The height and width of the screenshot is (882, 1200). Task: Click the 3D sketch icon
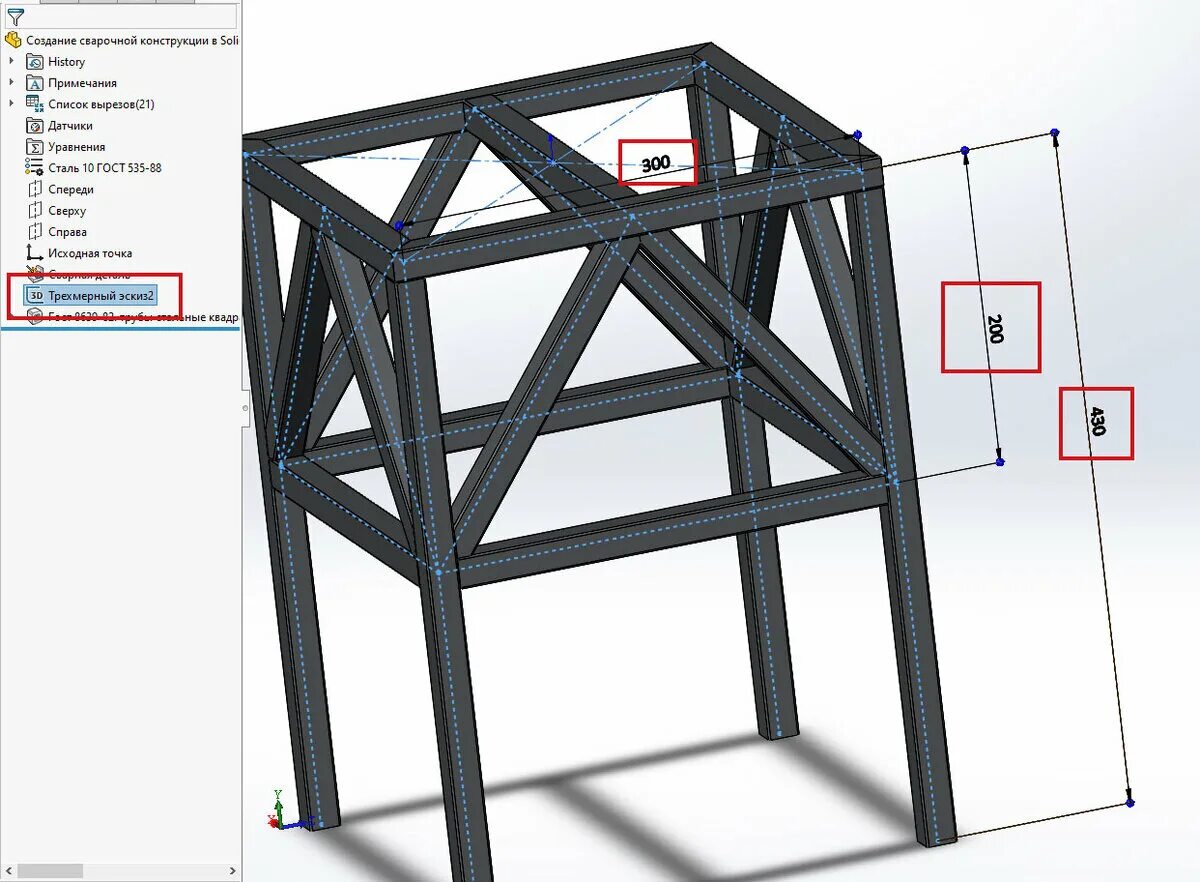click(x=35, y=296)
